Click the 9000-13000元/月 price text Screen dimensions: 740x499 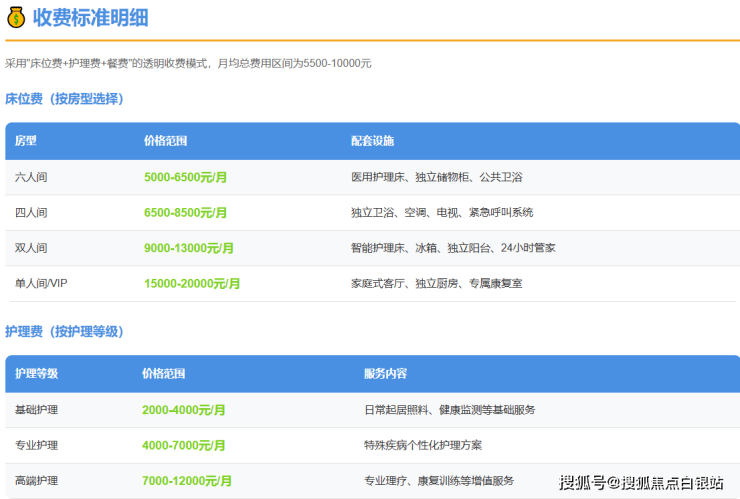189,248
